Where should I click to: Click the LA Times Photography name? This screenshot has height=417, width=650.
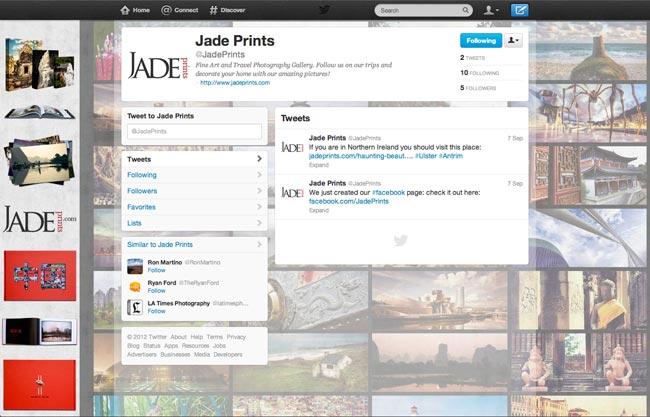(x=179, y=303)
